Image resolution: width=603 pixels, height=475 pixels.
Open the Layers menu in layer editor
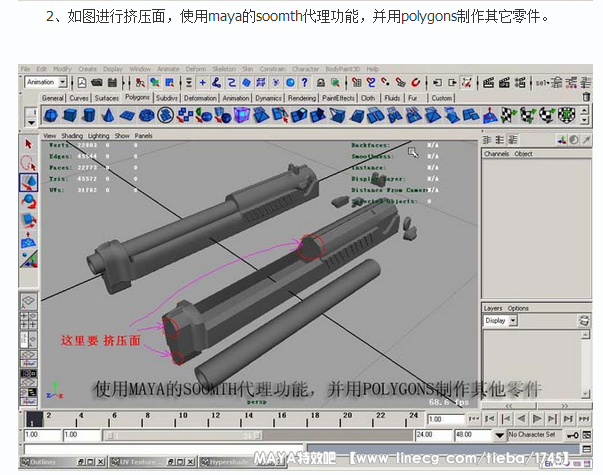point(493,308)
